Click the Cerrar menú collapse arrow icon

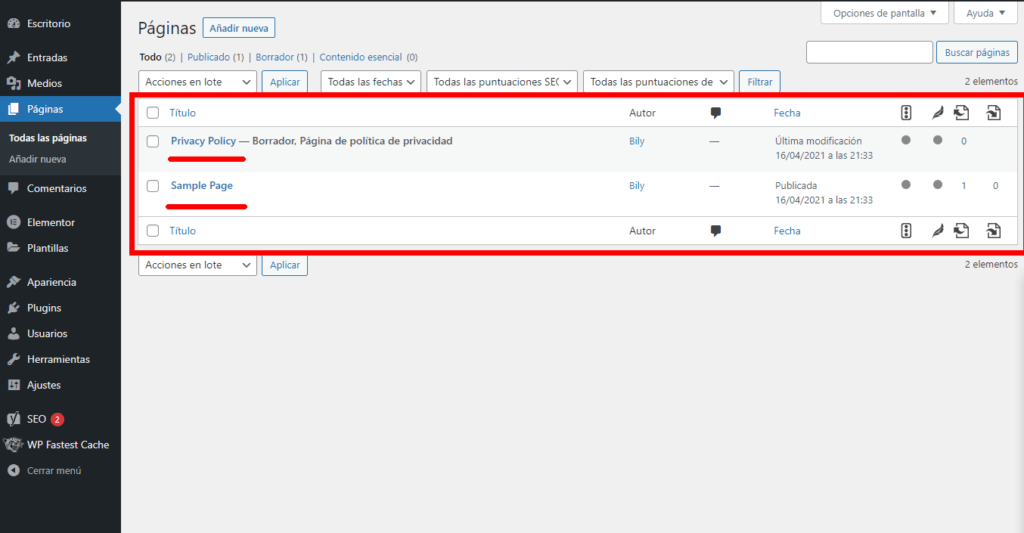pos(14,470)
